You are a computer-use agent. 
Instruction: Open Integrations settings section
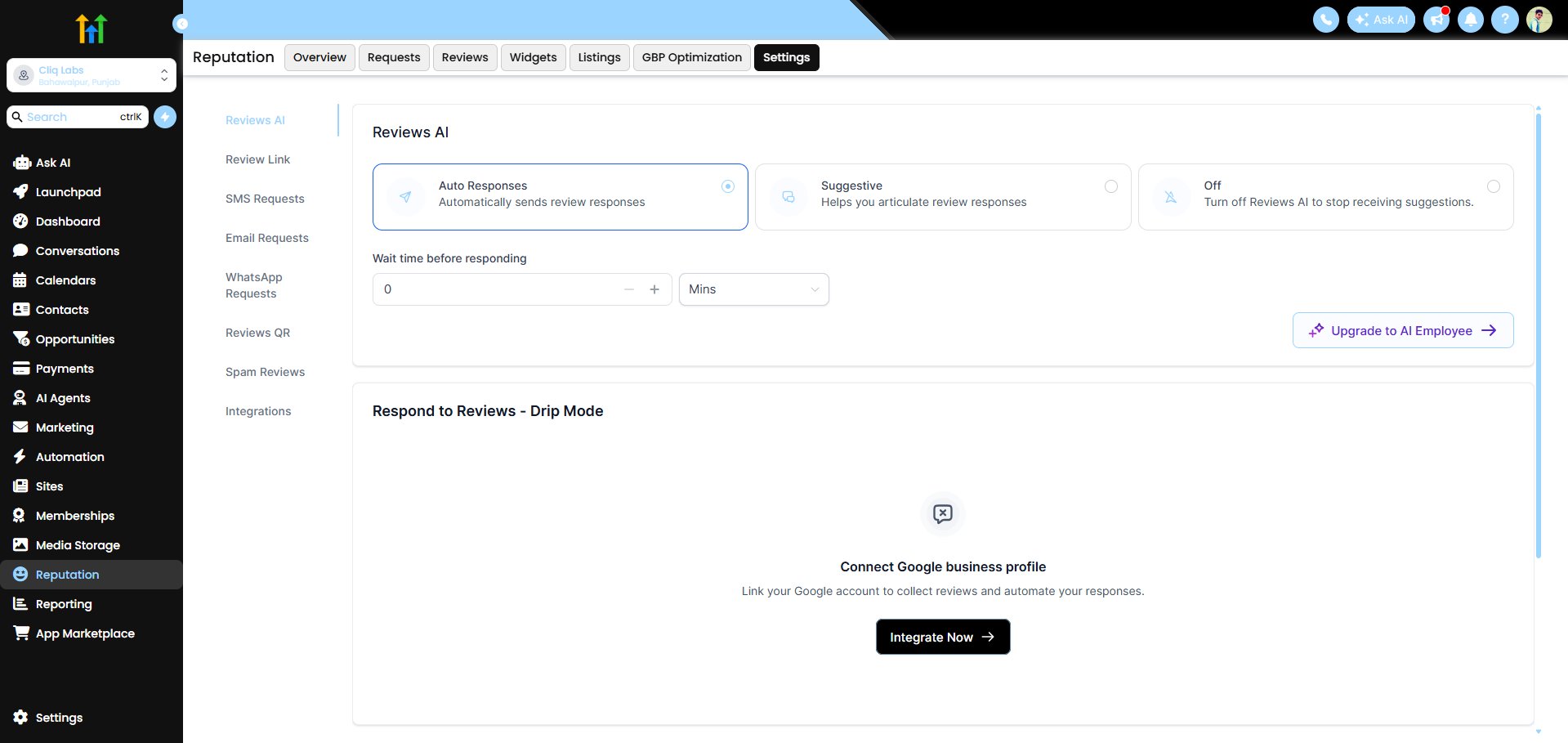[258, 411]
